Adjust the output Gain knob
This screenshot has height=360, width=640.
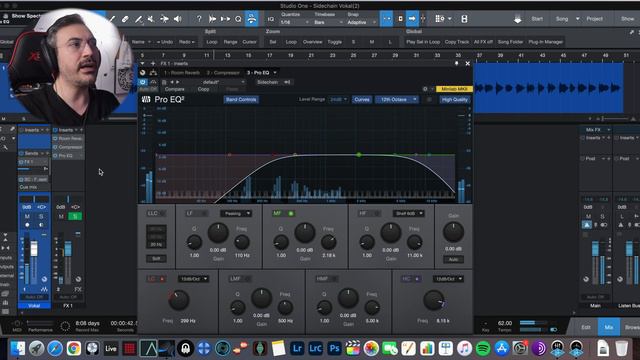click(453, 232)
